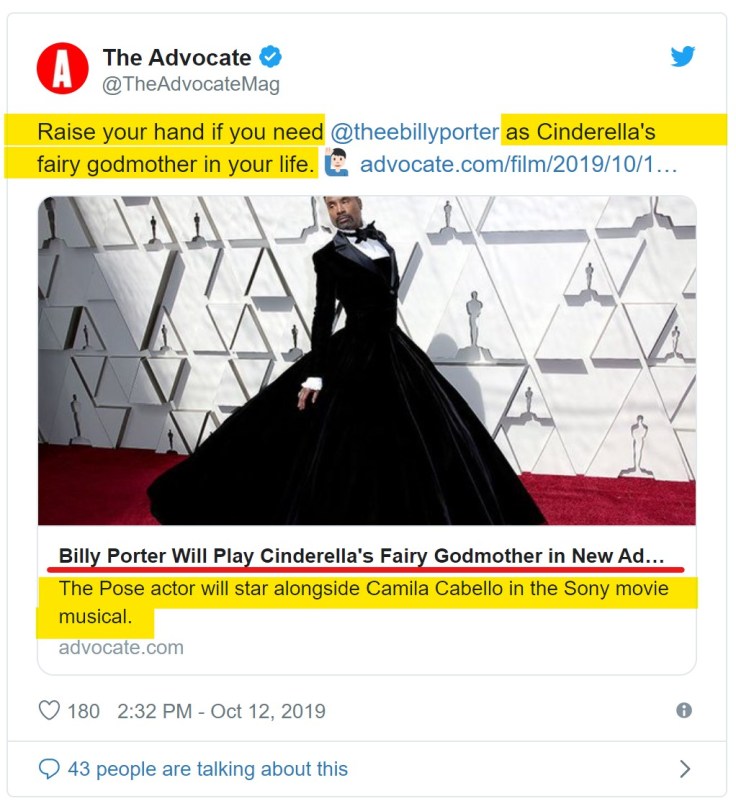This screenshot has width=736, height=806.
Task: Open the Twitter bird logo
Action: 683,56
